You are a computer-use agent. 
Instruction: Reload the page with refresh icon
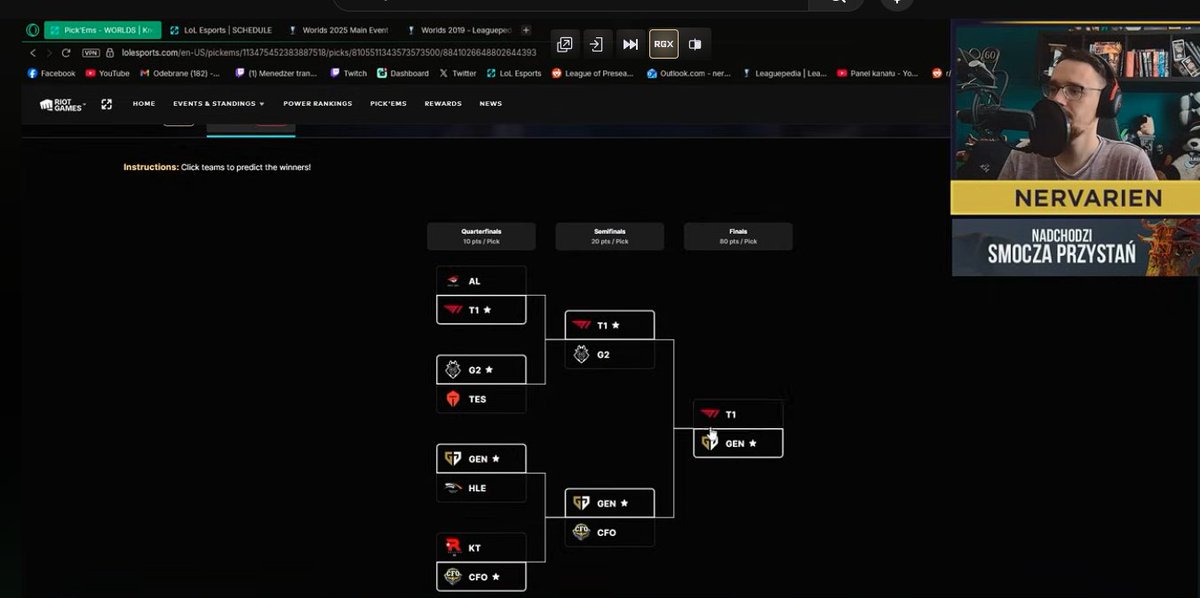pyautogui.click(x=66, y=52)
